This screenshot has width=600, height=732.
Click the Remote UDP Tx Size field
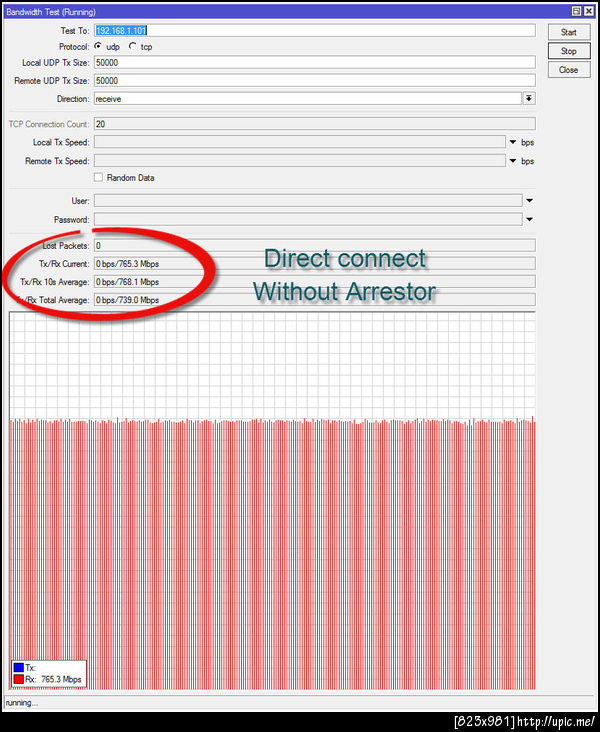(315, 80)
